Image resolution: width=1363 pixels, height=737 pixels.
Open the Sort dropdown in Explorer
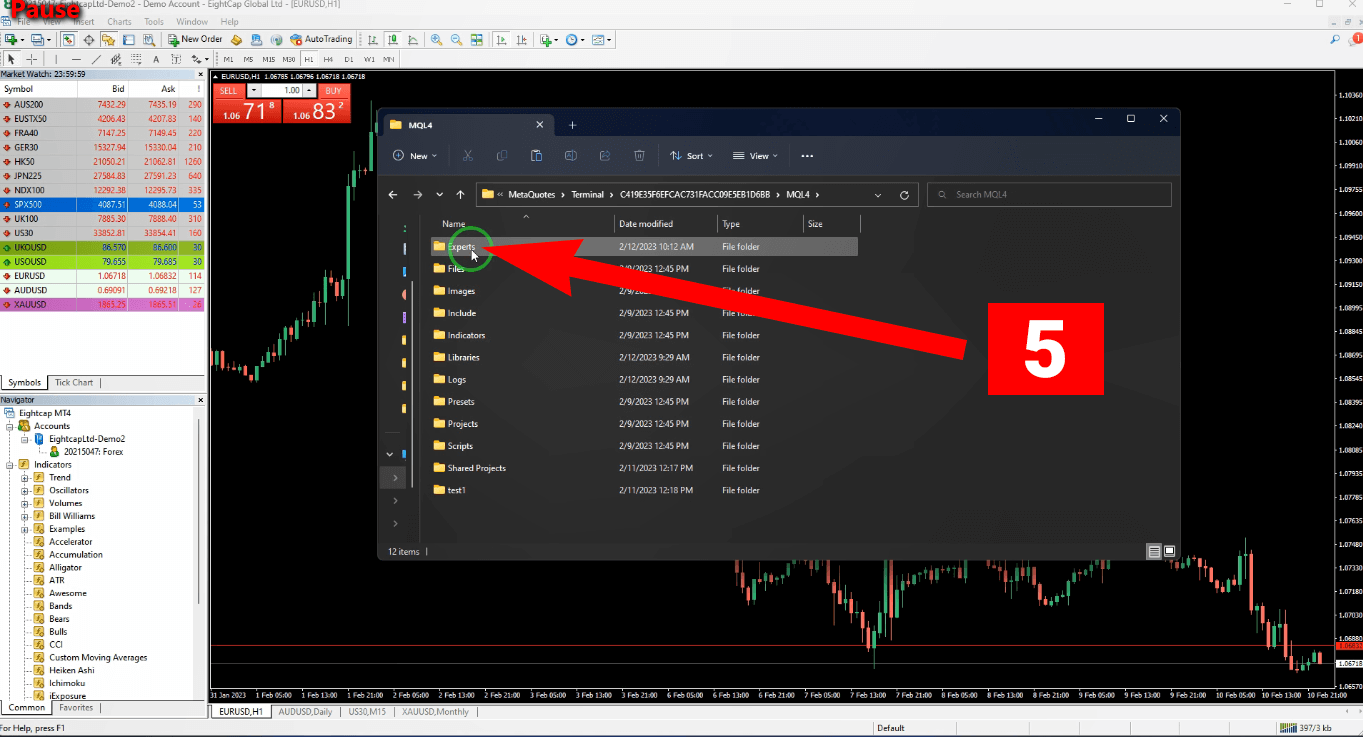coord(691,156)
